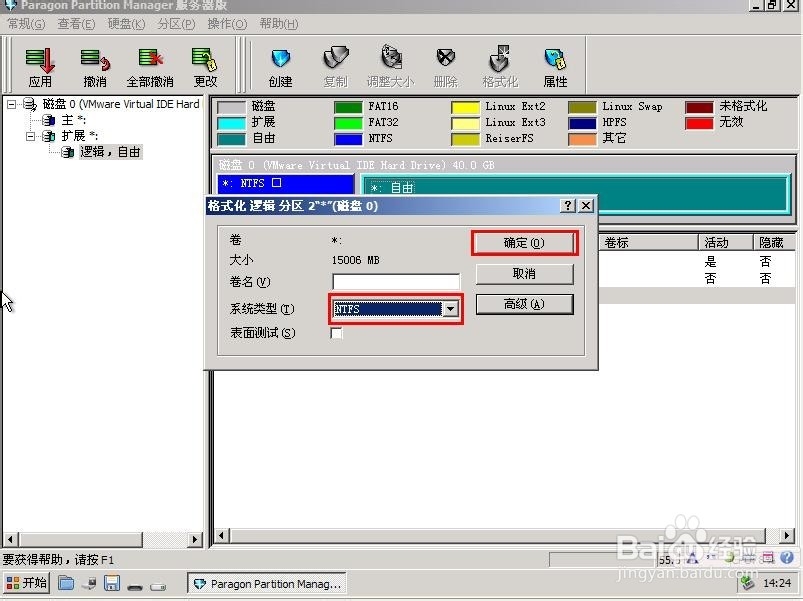Click the system tray network icon
Image resolution: width=803 pixels, height=601 pixels.
pos(748,583)
